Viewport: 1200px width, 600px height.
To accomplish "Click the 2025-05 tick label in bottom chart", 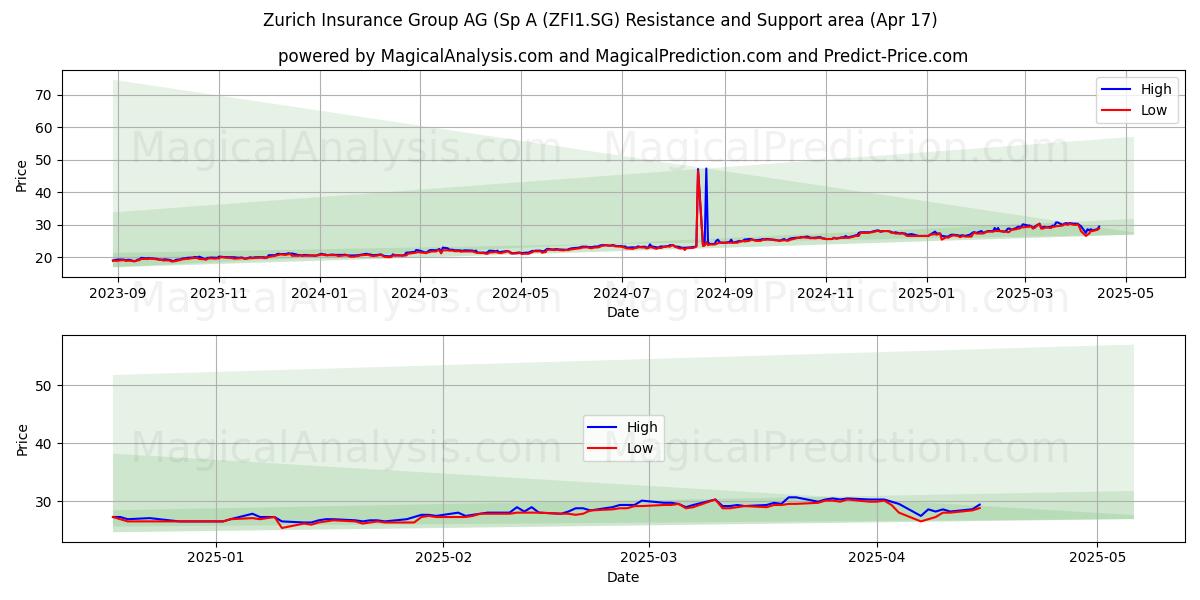I will click(x=1097, y=558).
